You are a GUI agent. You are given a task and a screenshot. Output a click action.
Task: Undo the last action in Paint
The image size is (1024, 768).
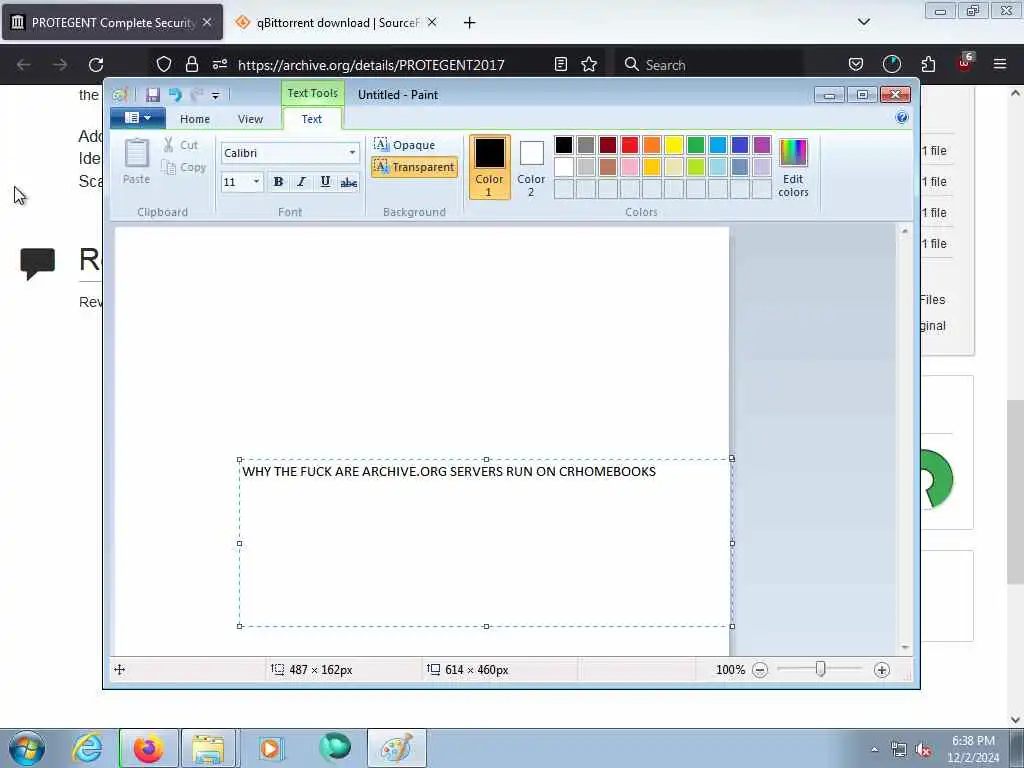[175, 95]
